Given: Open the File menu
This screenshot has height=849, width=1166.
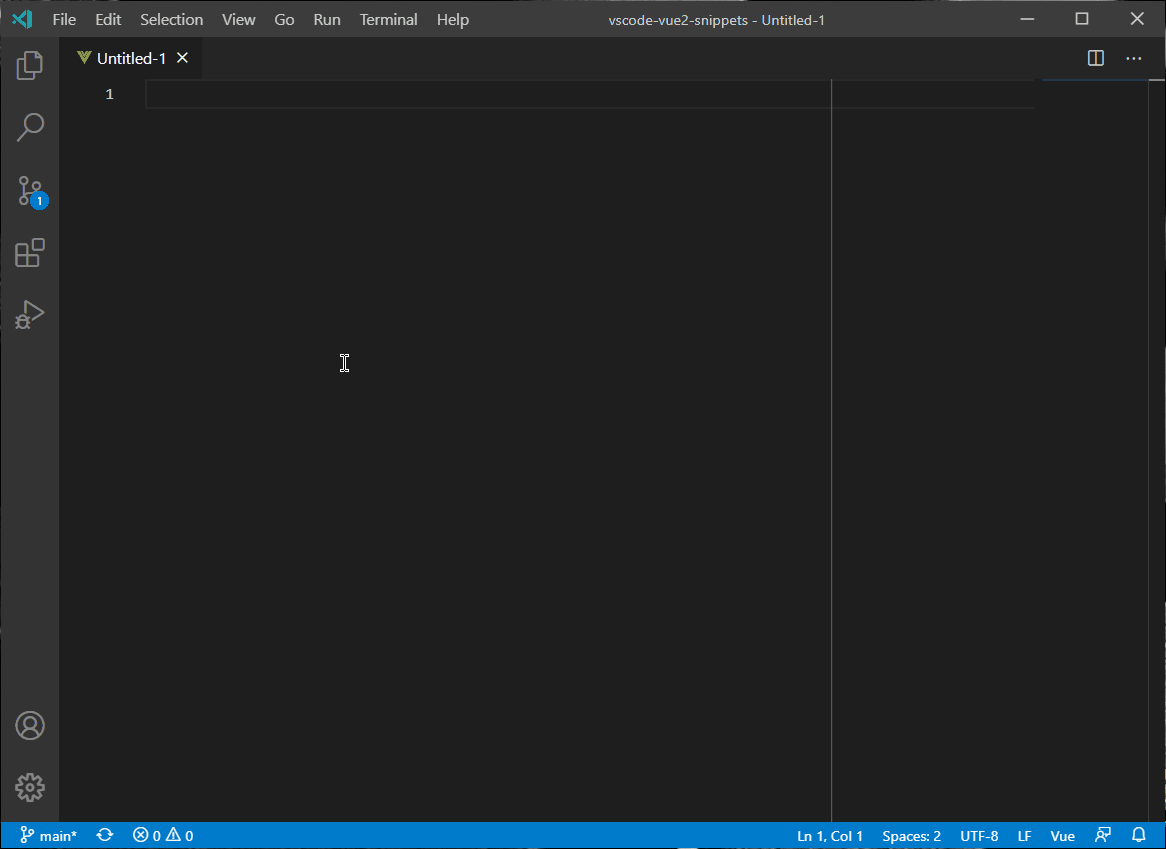Looking at the screenshot, I should tap(64, 20).
